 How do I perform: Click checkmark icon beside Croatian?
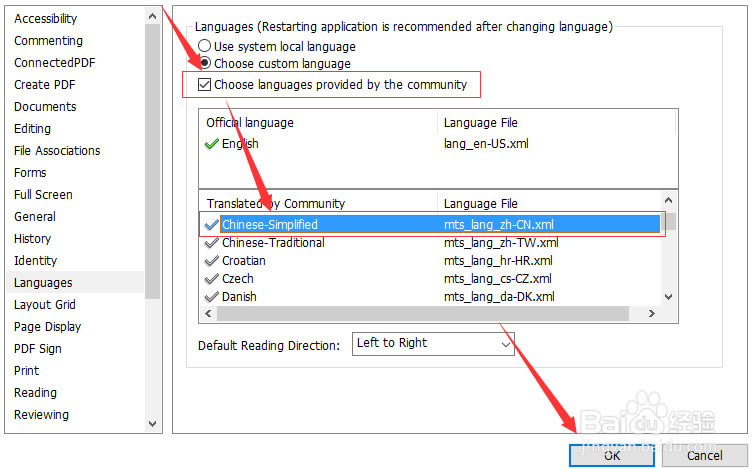click(212, 261)
